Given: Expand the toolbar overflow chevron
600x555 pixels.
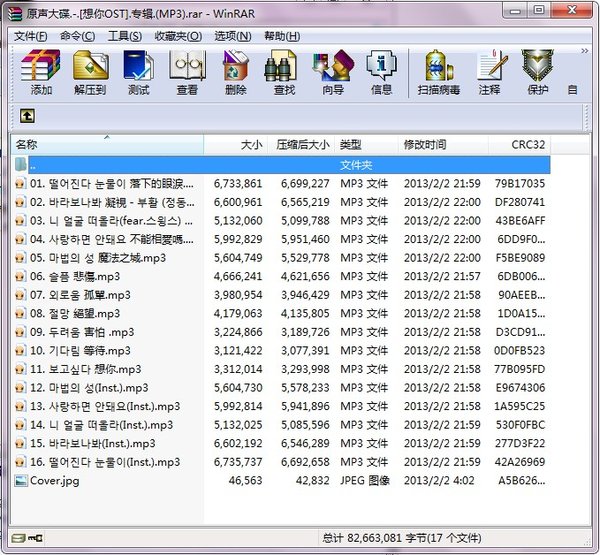Looking at the screenshot, I should [x=584, y=51].
